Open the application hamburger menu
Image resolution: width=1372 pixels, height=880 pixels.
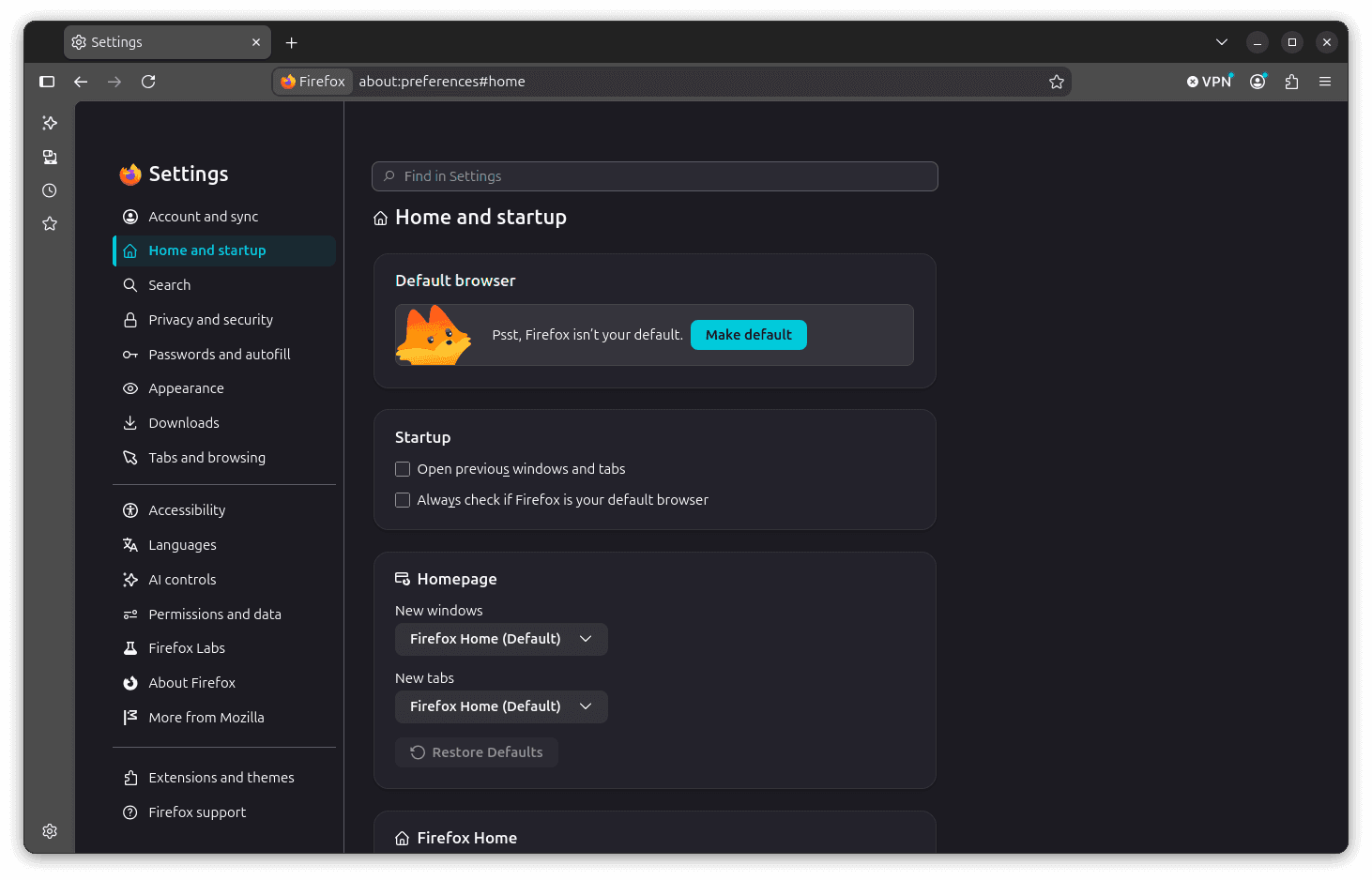pos(1325,82)
